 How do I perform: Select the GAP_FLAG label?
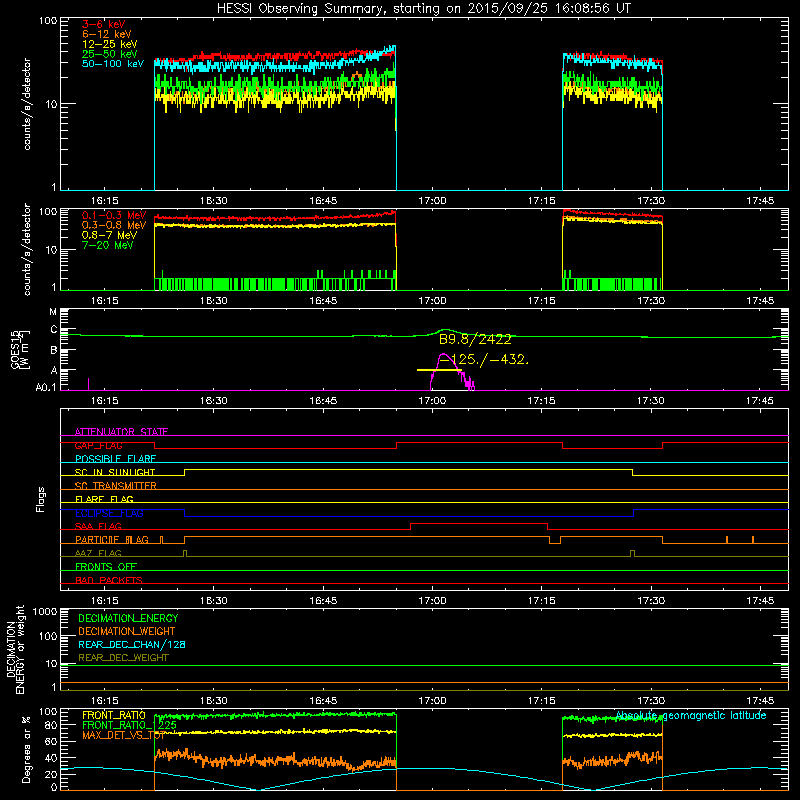point(98,445)
